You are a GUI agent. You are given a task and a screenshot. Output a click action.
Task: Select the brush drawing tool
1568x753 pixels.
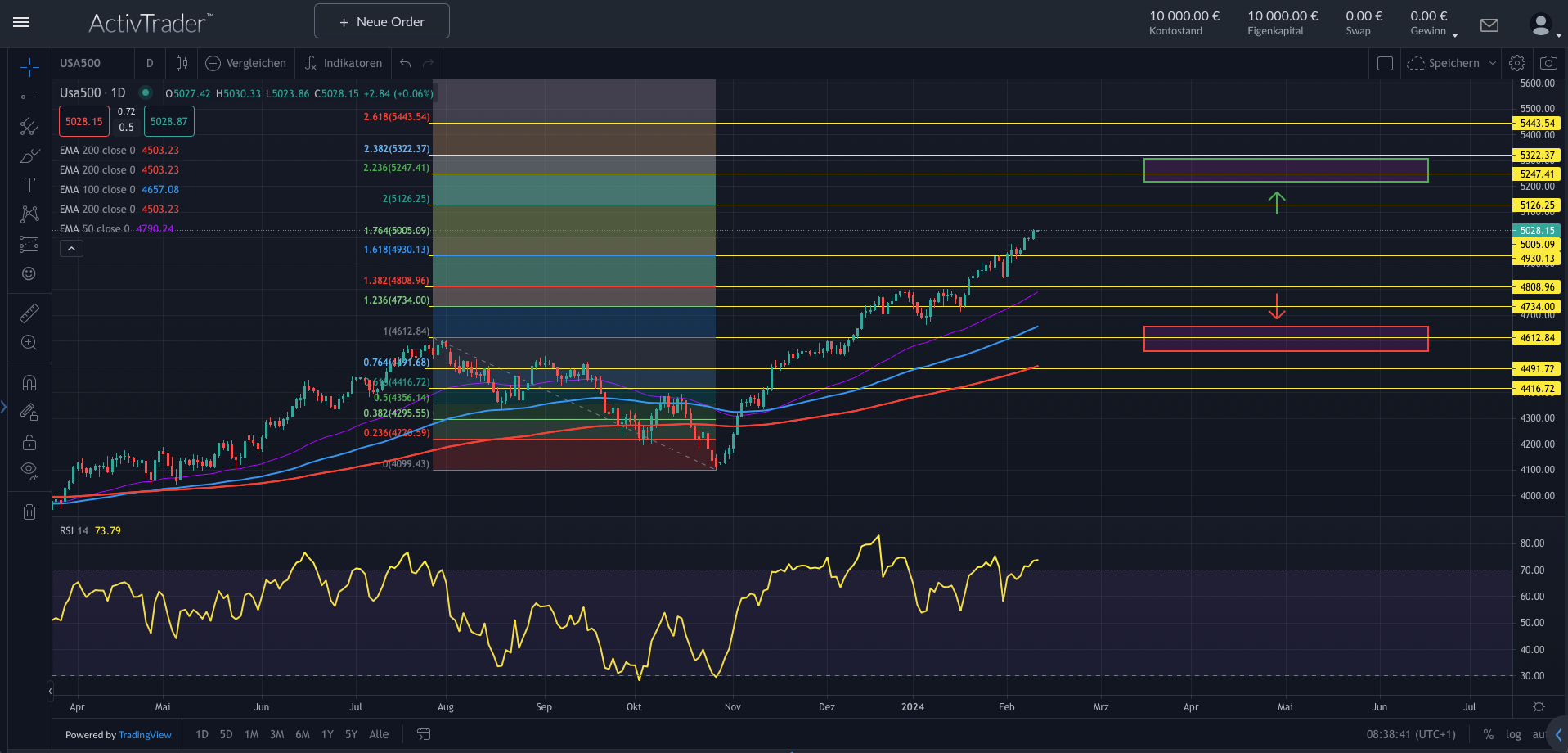[29, 155]
